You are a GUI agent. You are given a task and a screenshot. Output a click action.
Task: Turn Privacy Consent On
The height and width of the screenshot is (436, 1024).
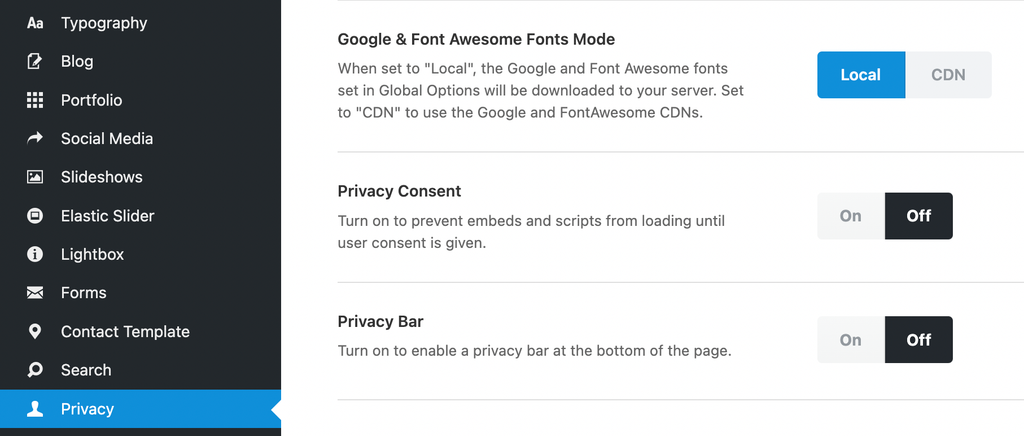tap(850, 216)
